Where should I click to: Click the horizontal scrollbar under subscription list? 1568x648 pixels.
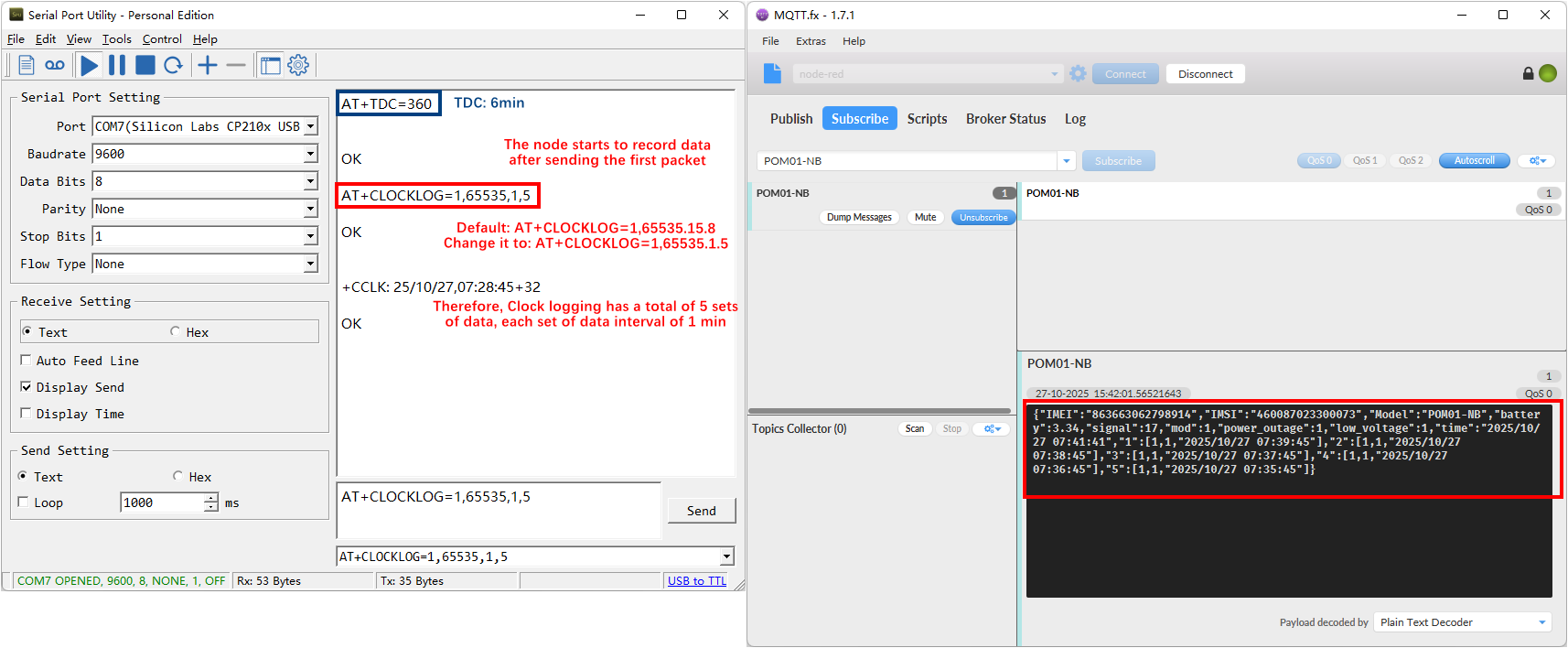(x=879, y=411)
